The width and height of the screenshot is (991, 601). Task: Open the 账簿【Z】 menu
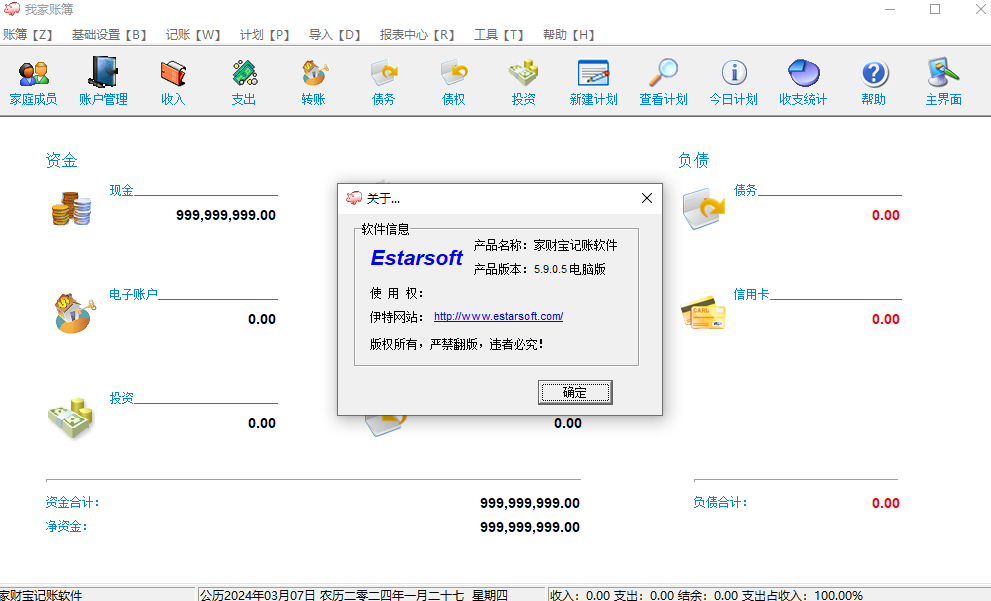pos(28,34)
